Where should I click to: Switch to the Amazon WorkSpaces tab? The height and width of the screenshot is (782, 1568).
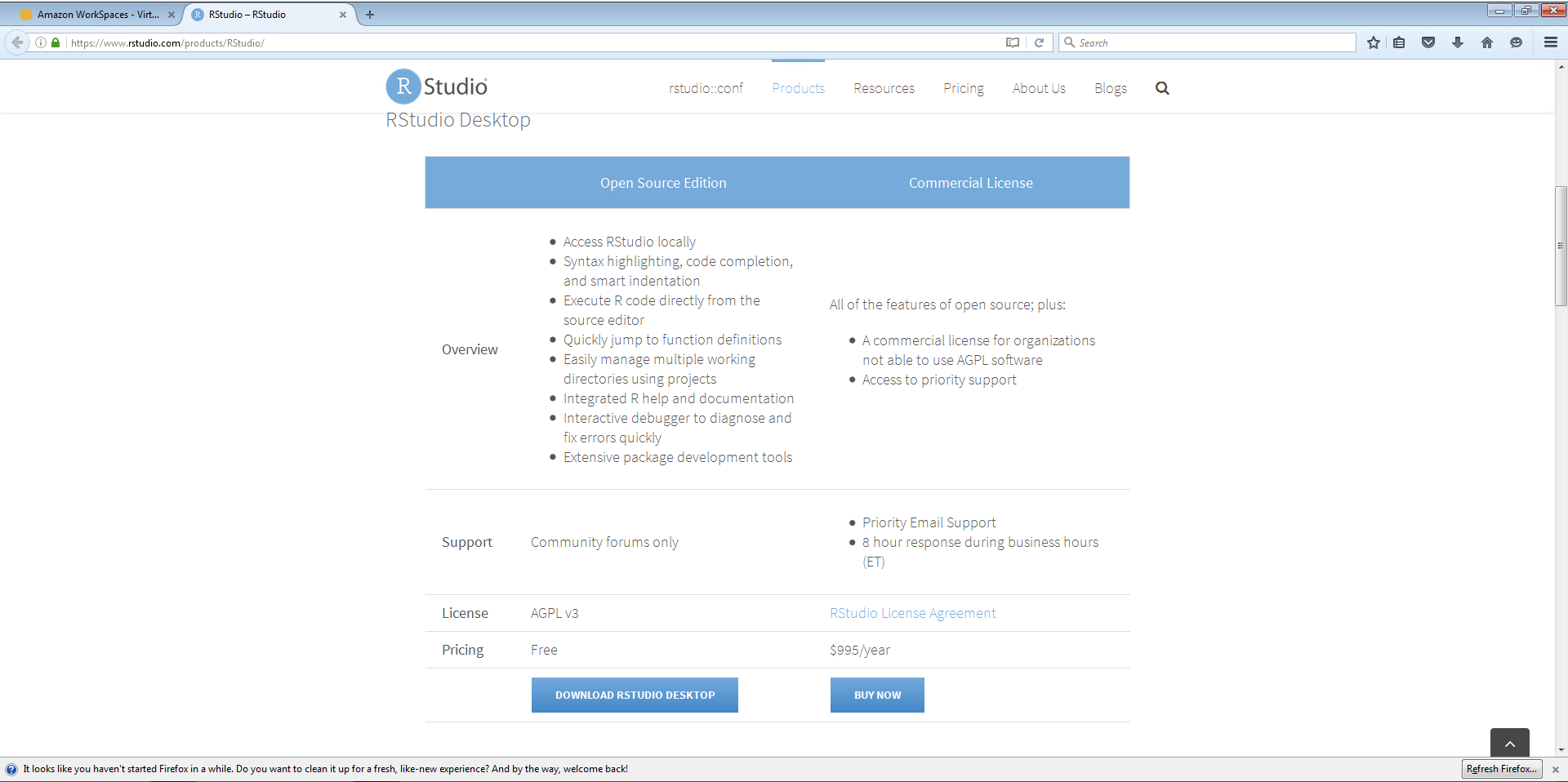pos(98,15)
